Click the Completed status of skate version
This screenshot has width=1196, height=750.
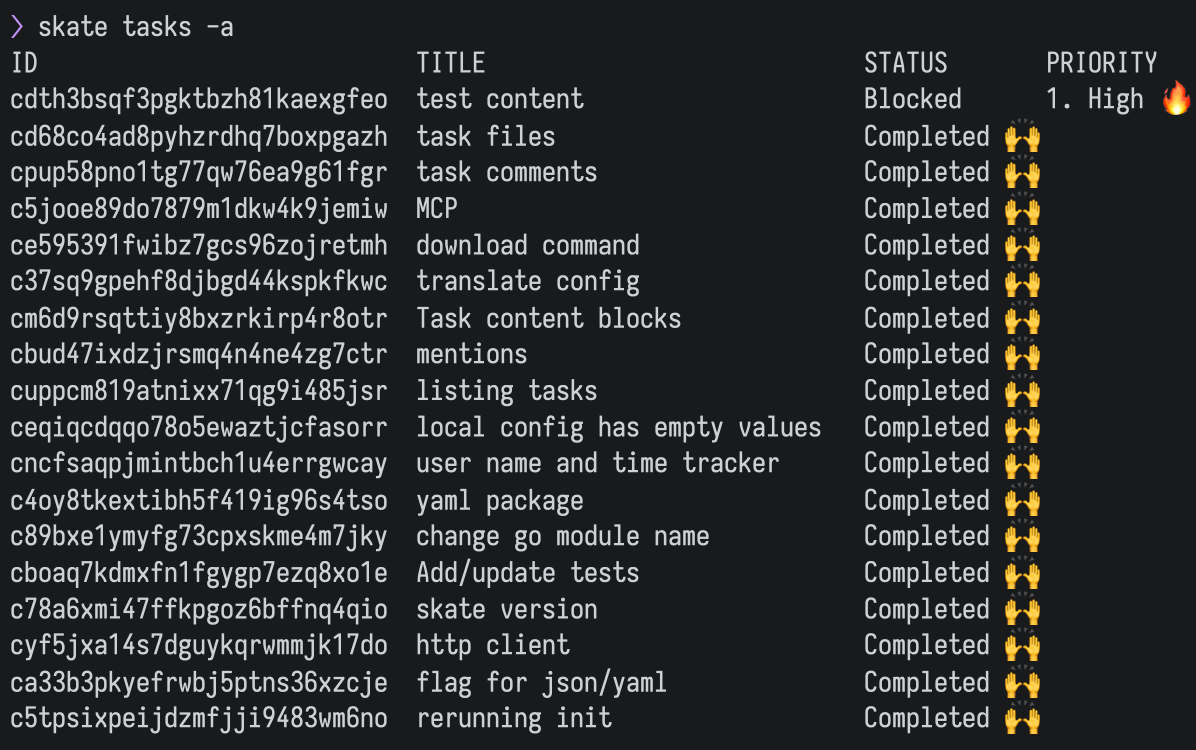pos(926,609)
